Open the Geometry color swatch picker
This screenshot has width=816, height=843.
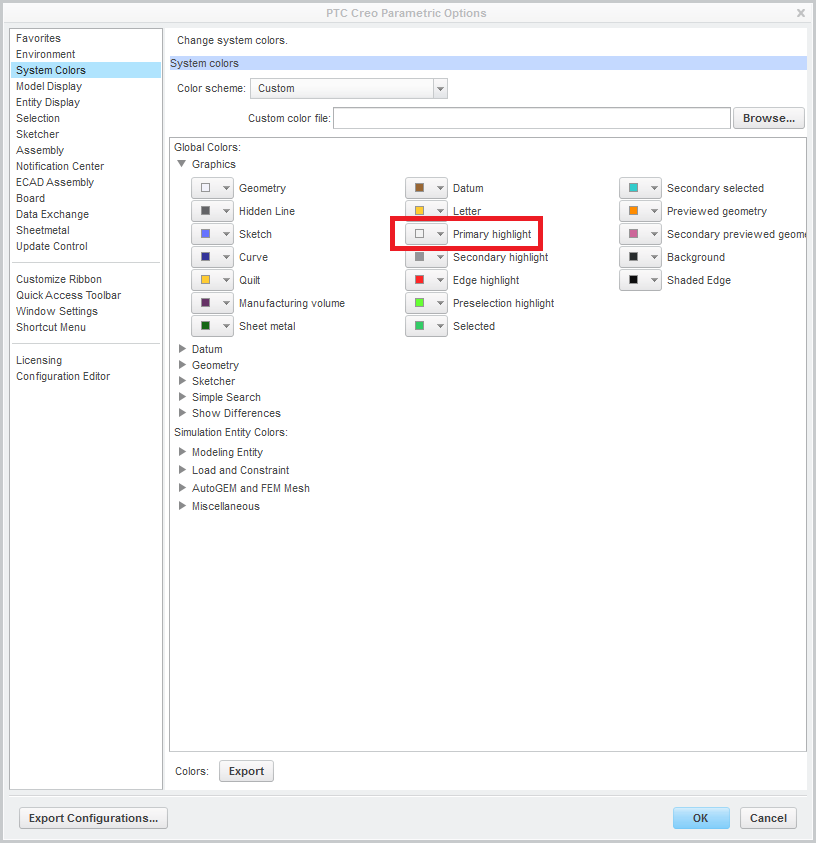click(x=212, y=188)
